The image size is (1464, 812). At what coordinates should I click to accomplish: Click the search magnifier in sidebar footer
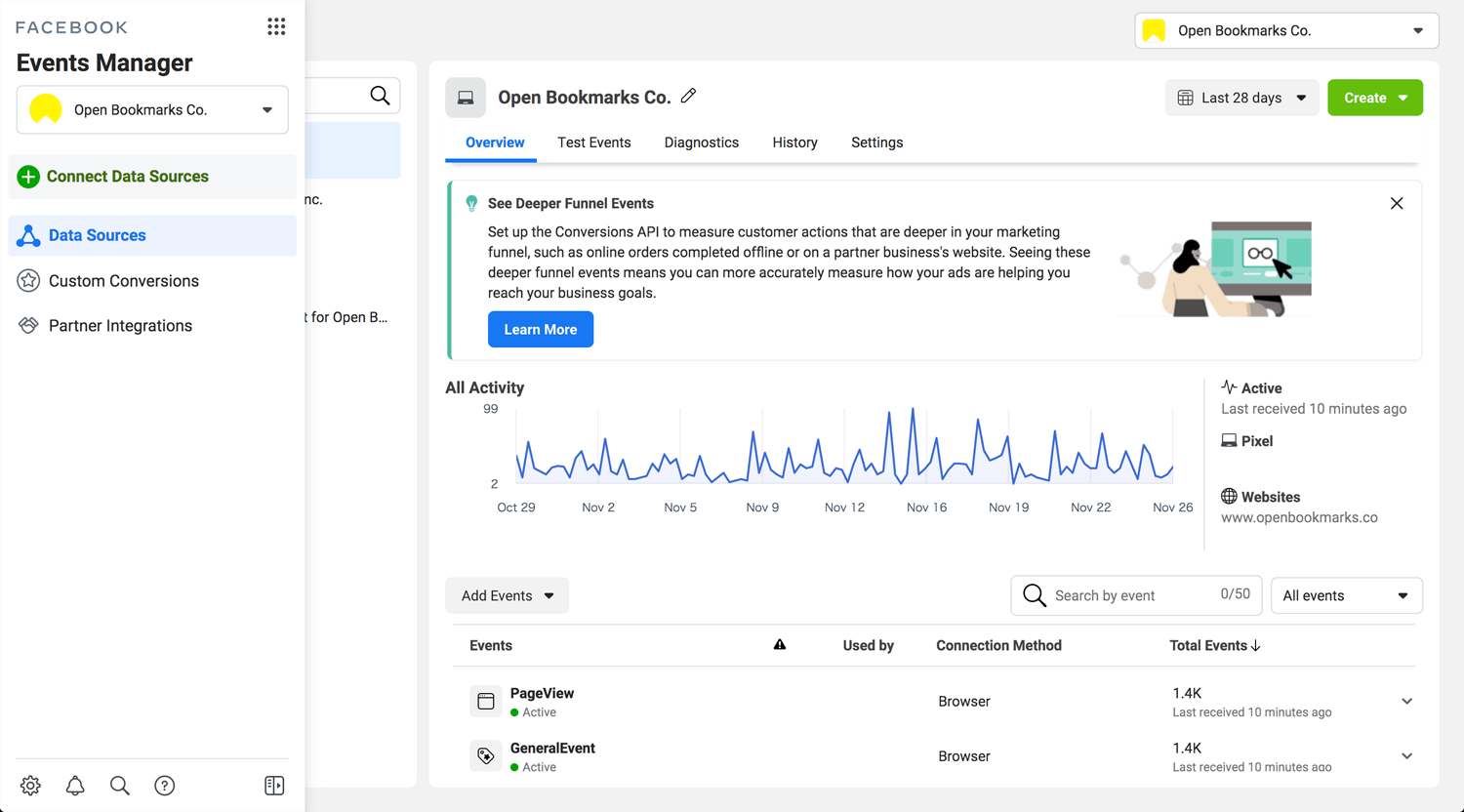120,786
